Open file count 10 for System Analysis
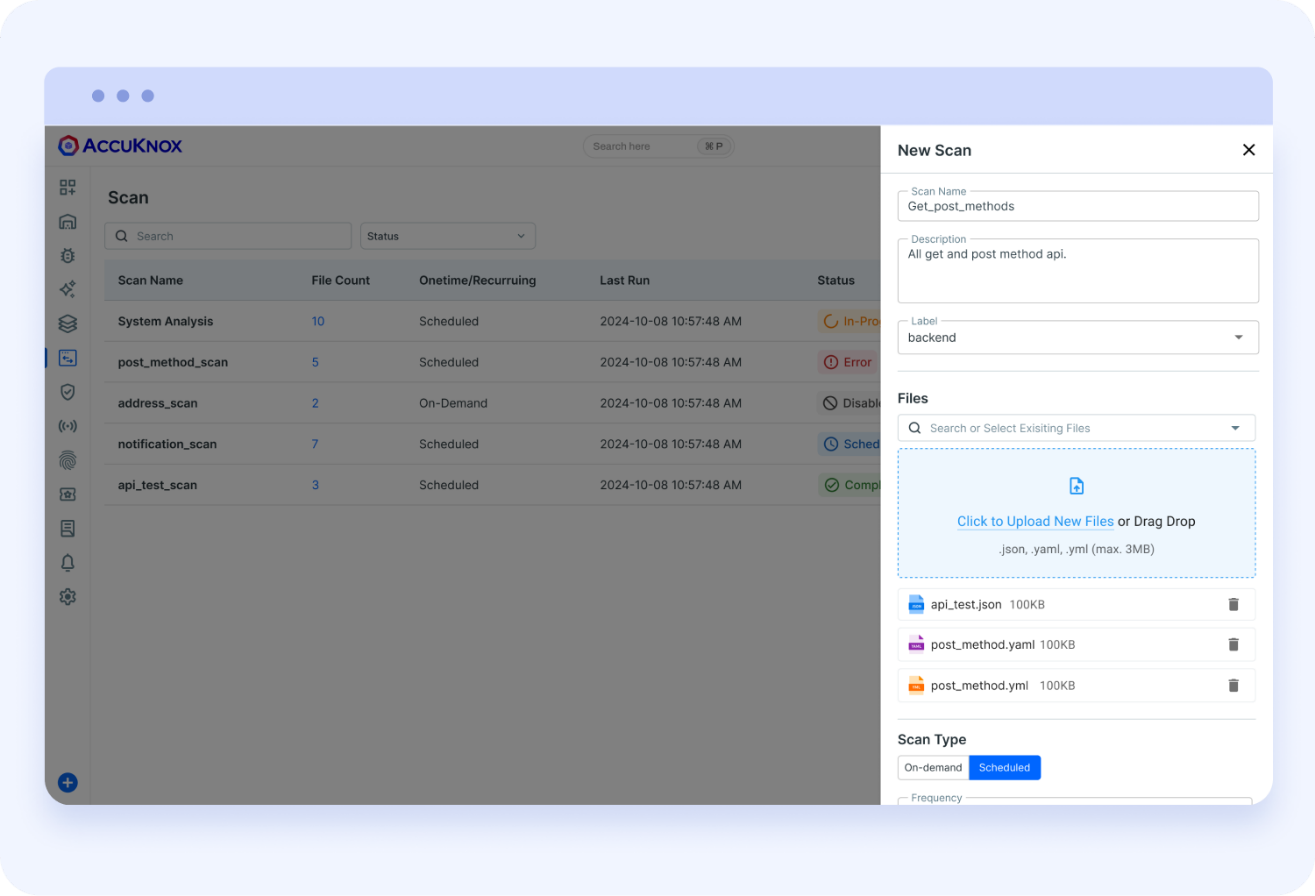The height and width of the screenshot is (896, 1315). pyautogui.click(x=318, y=321)
